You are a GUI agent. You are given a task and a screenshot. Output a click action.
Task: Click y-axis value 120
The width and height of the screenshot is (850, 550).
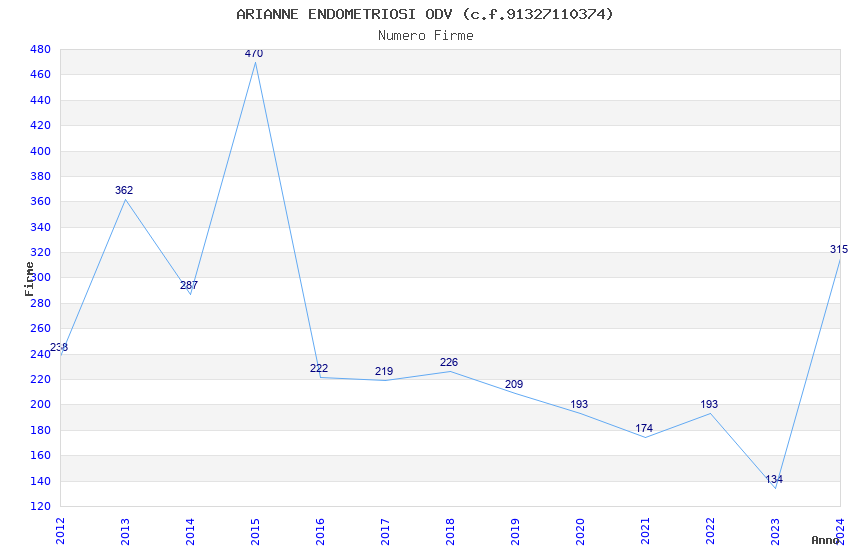(40, 507)
